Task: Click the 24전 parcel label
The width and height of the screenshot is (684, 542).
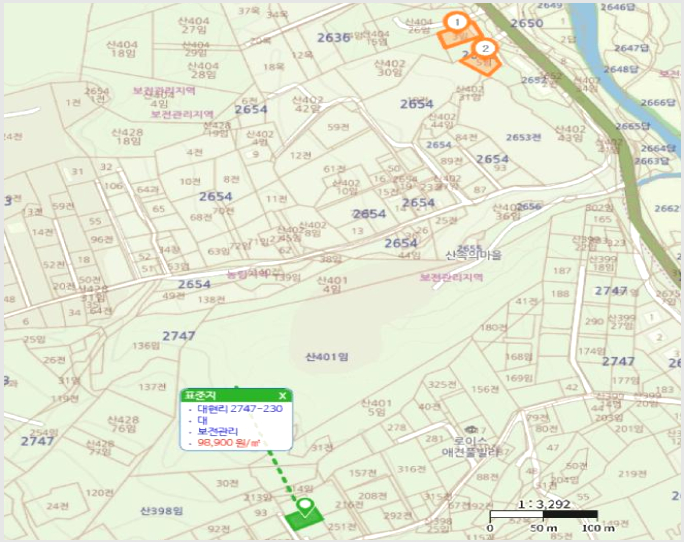Action: click(x=58, y=506)
